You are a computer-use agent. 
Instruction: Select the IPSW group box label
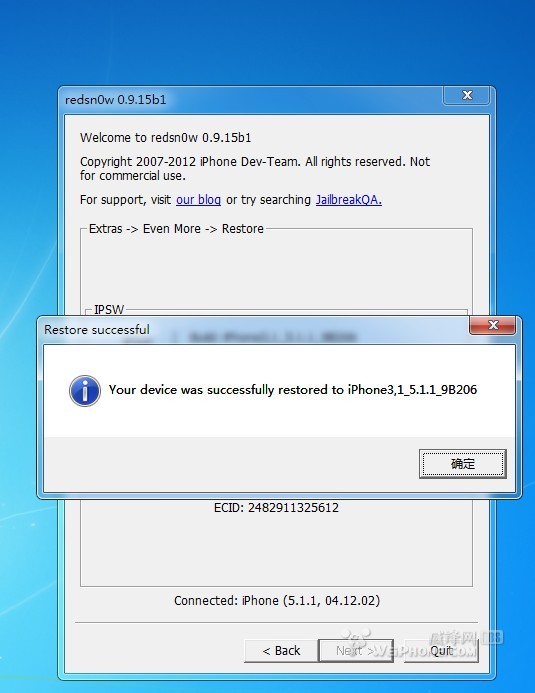[x=109, y=309]
